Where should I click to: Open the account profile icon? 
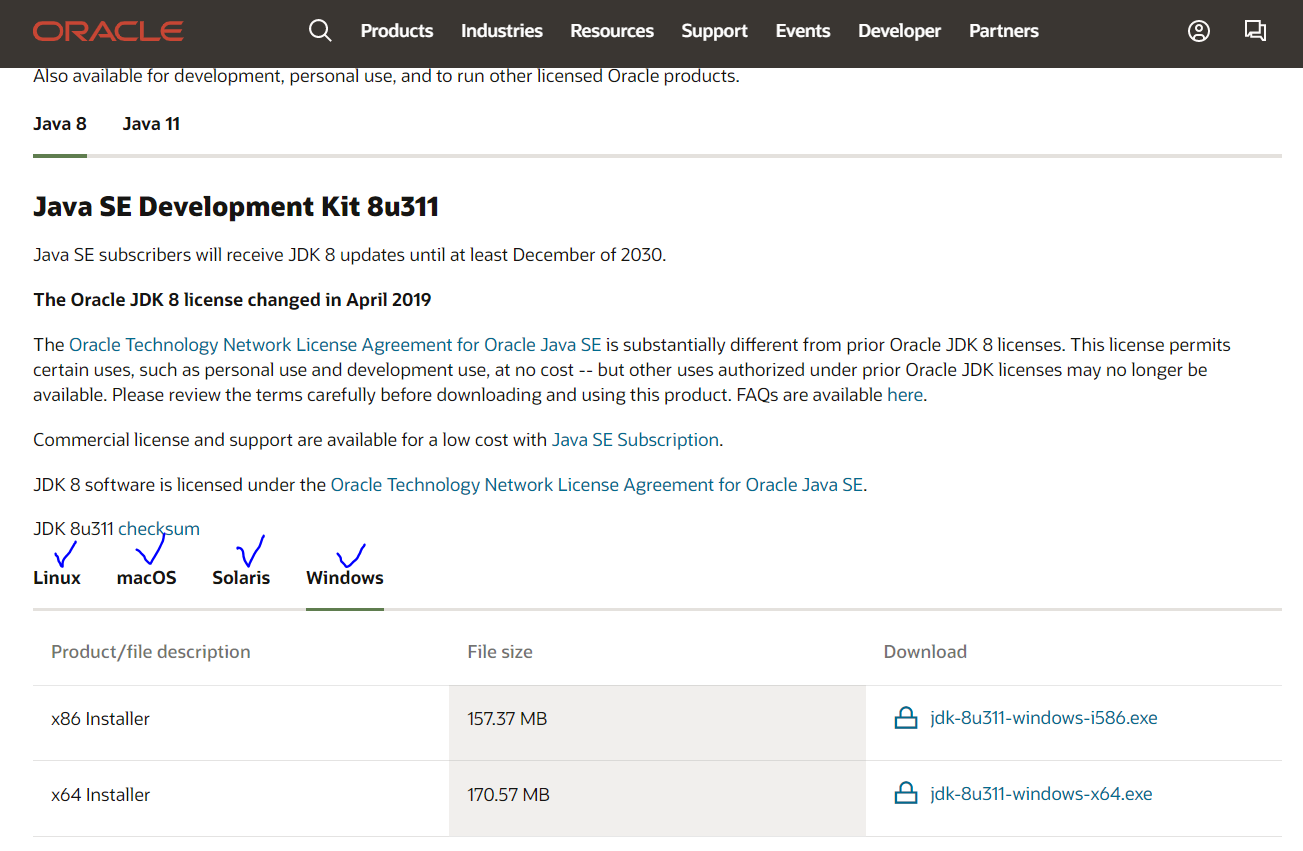point(1199,31)
